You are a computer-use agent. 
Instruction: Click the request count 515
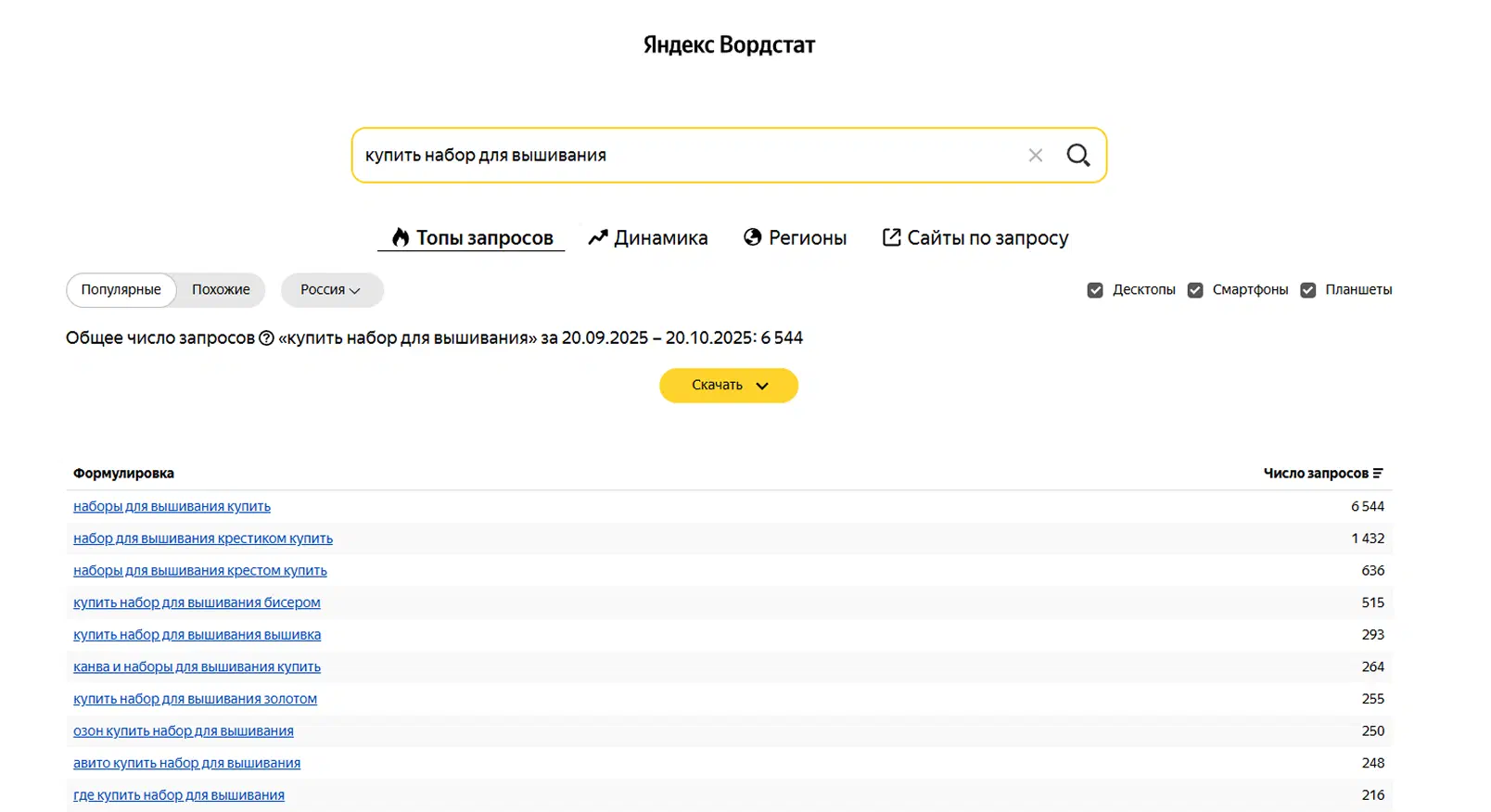pos(1373,603)
